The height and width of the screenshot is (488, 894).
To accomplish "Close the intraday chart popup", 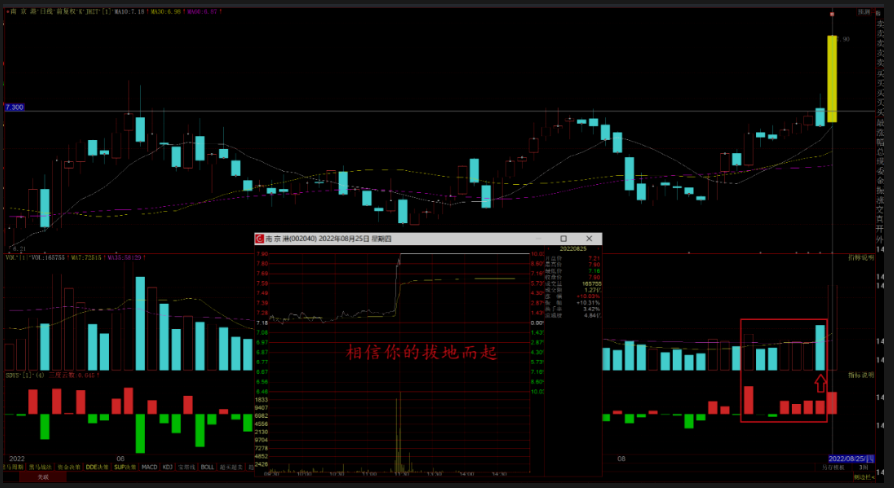I will 589,239.
